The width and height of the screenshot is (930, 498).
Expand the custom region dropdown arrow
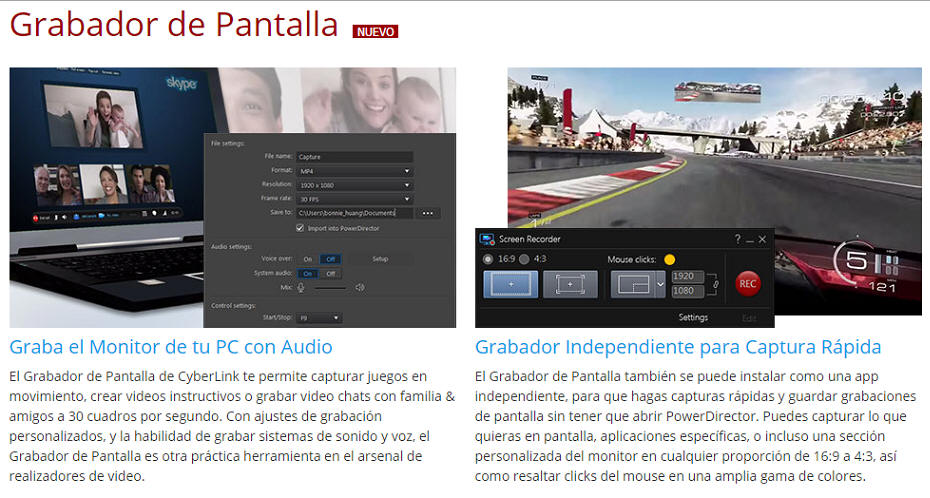661,285
